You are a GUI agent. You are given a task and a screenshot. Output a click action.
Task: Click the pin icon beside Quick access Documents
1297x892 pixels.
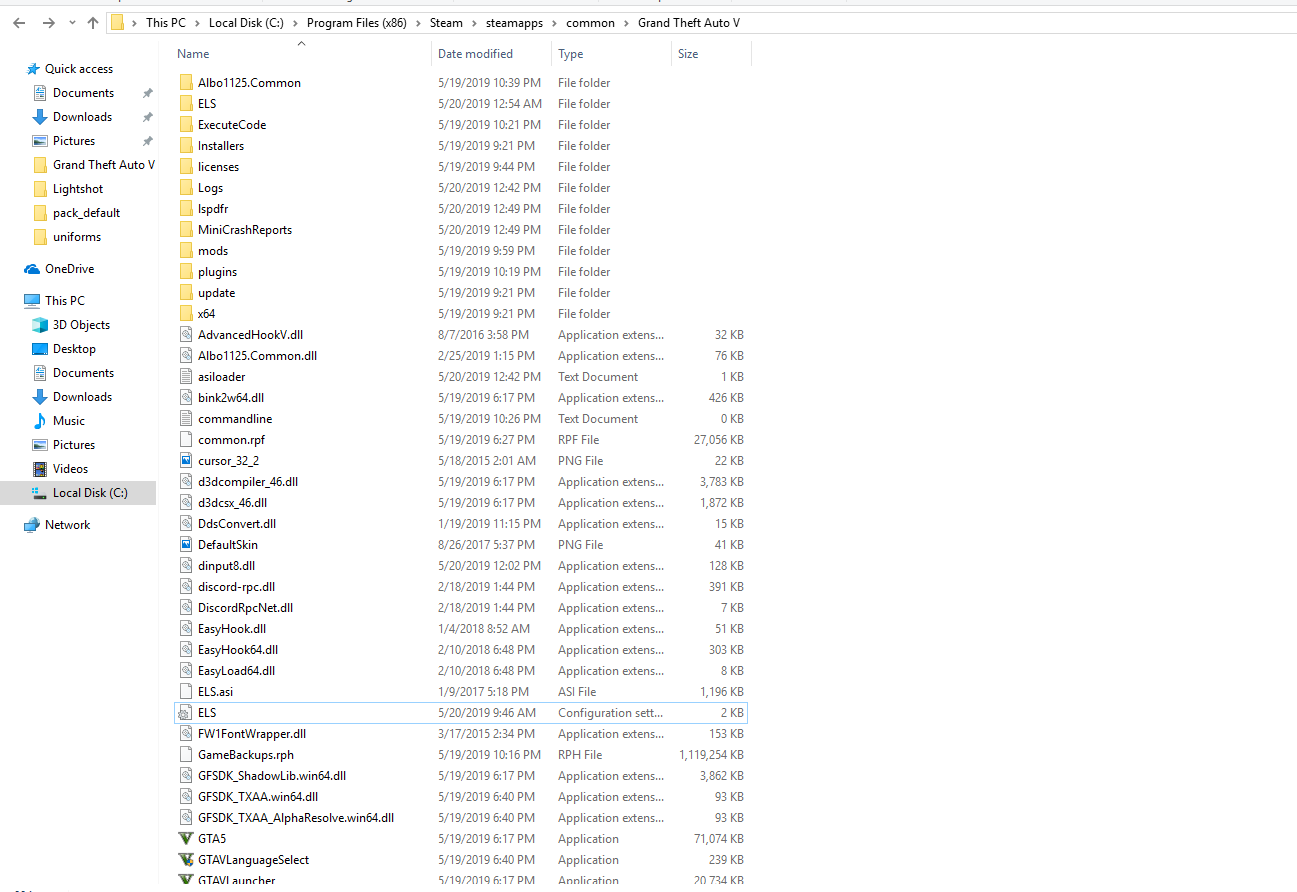147,93
